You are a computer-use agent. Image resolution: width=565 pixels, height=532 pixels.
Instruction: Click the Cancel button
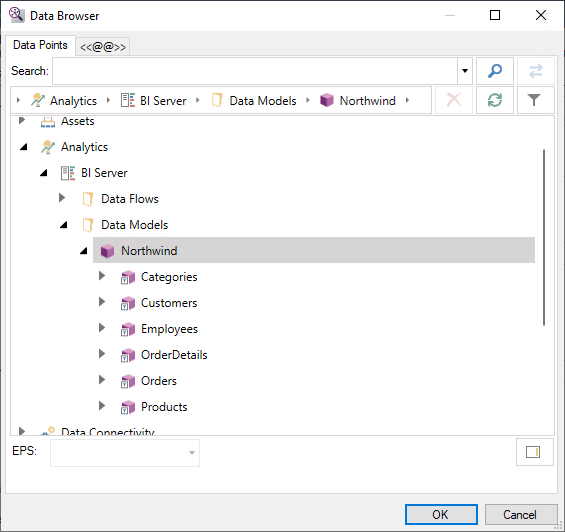[x=520, y=514]
